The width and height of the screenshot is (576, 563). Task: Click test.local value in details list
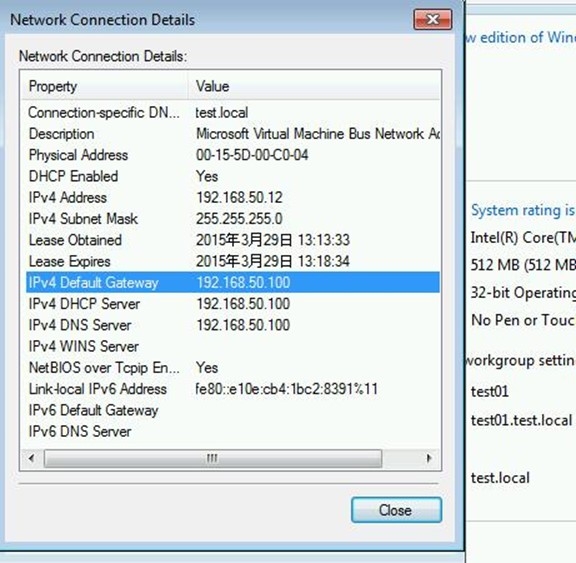tap(222, 112)
